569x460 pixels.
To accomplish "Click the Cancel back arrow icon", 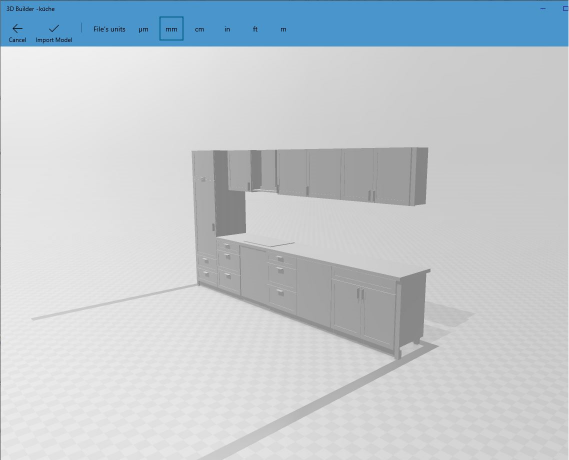I will (x=17, y=28).
